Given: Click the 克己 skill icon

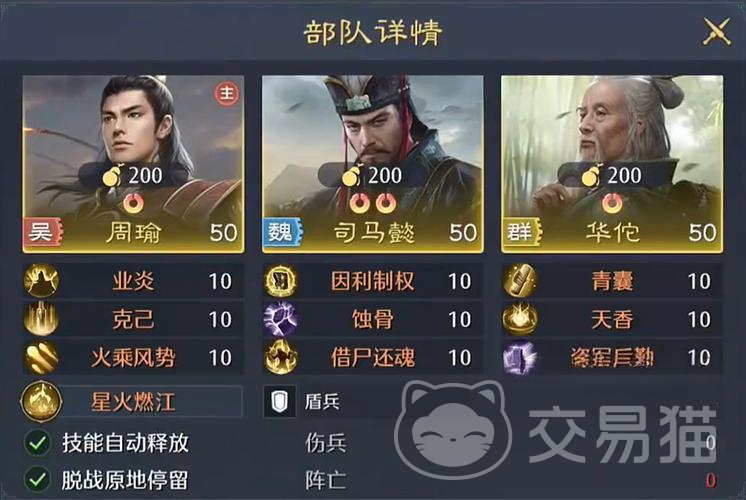Looking at the screenshot, I should tap(41, 319).
